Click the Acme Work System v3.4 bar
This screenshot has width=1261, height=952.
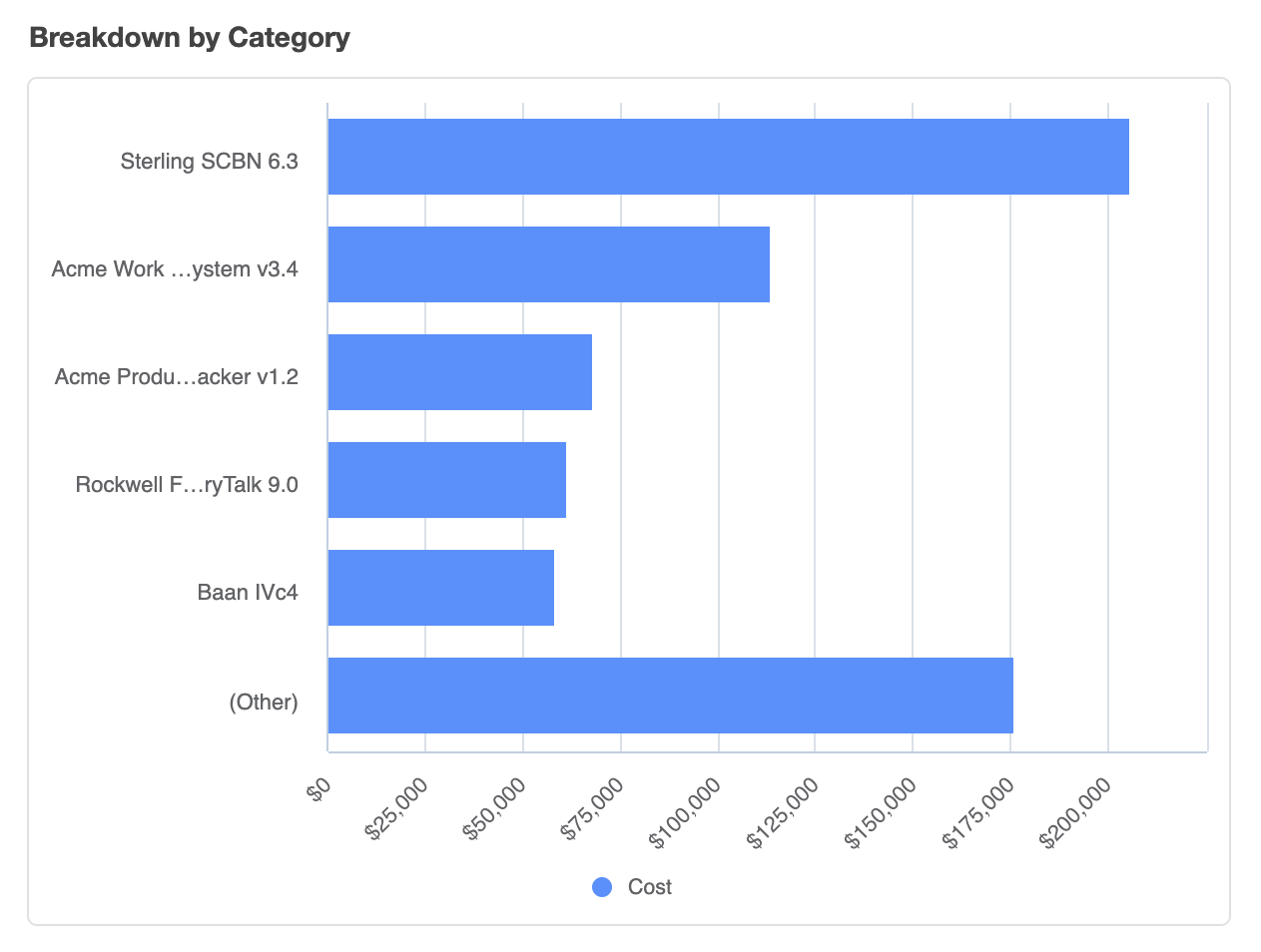pos(548,264)
